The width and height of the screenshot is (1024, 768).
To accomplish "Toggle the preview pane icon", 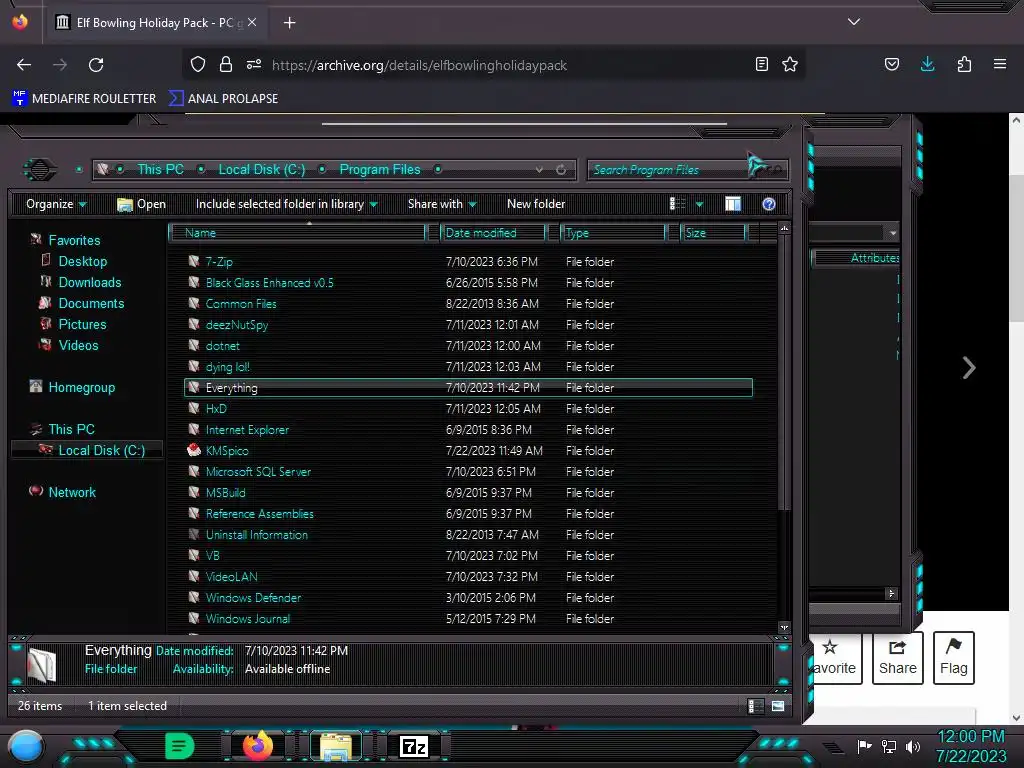I will click(x=733, y=204).
